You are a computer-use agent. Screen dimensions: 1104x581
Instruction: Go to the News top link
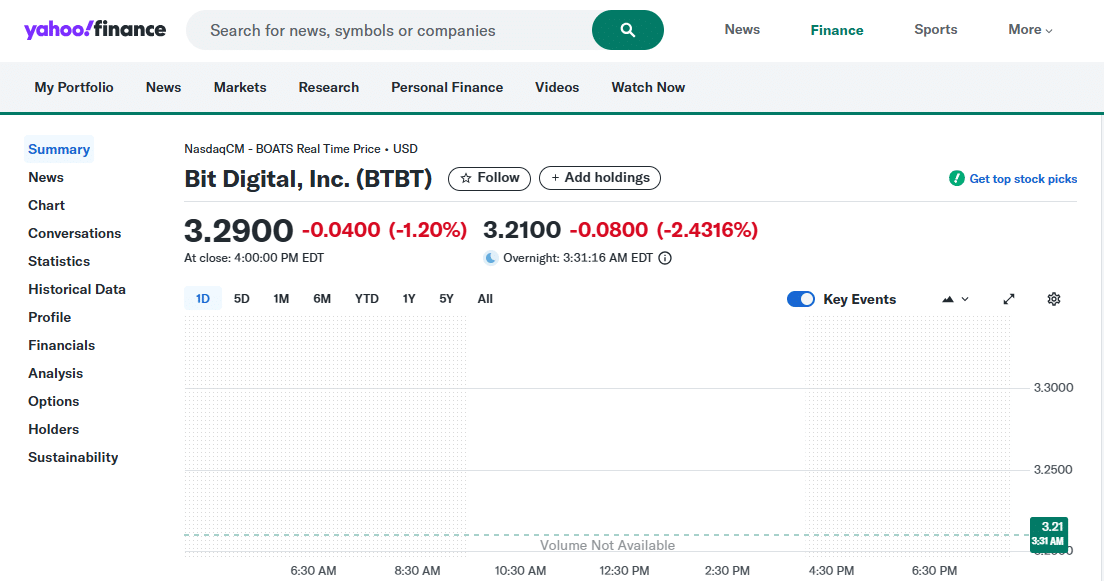click(742, 30)
